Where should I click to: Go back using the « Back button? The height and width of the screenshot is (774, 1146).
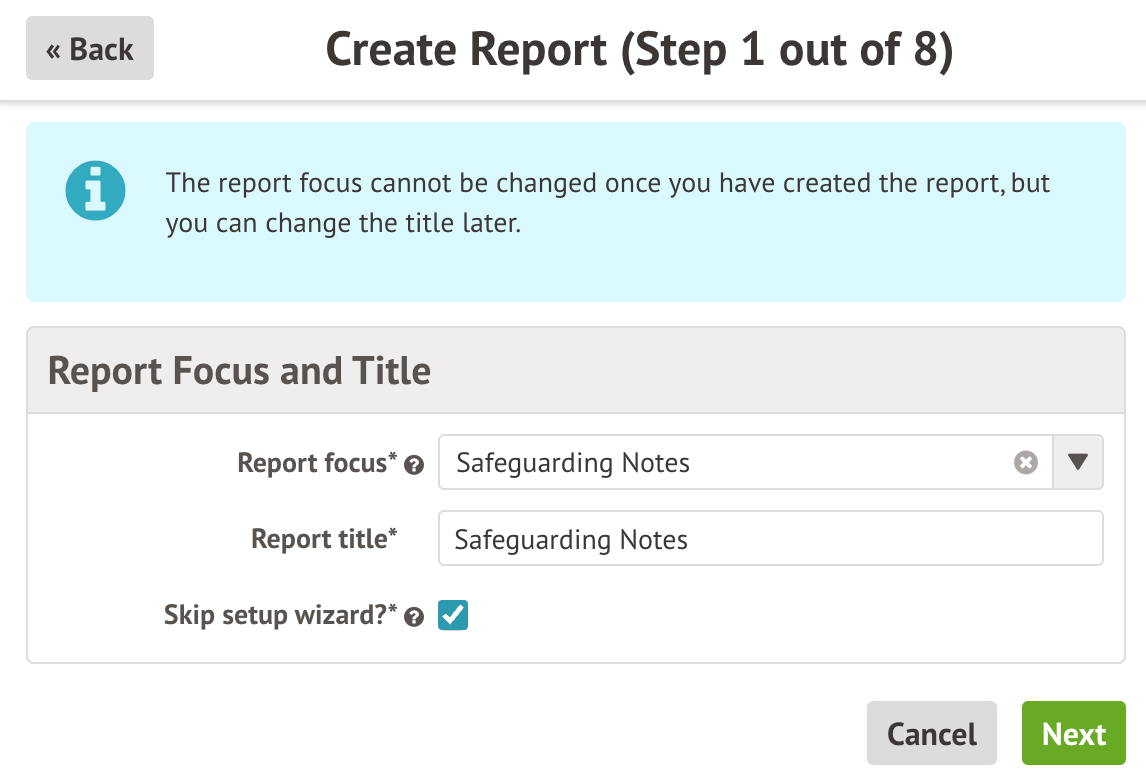pos(90,49)
